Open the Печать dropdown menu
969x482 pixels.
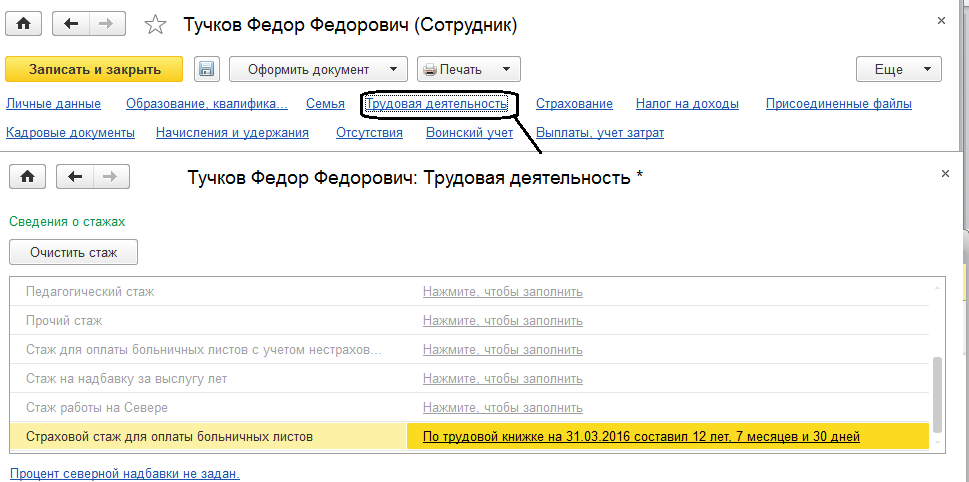tap(469, 69)
